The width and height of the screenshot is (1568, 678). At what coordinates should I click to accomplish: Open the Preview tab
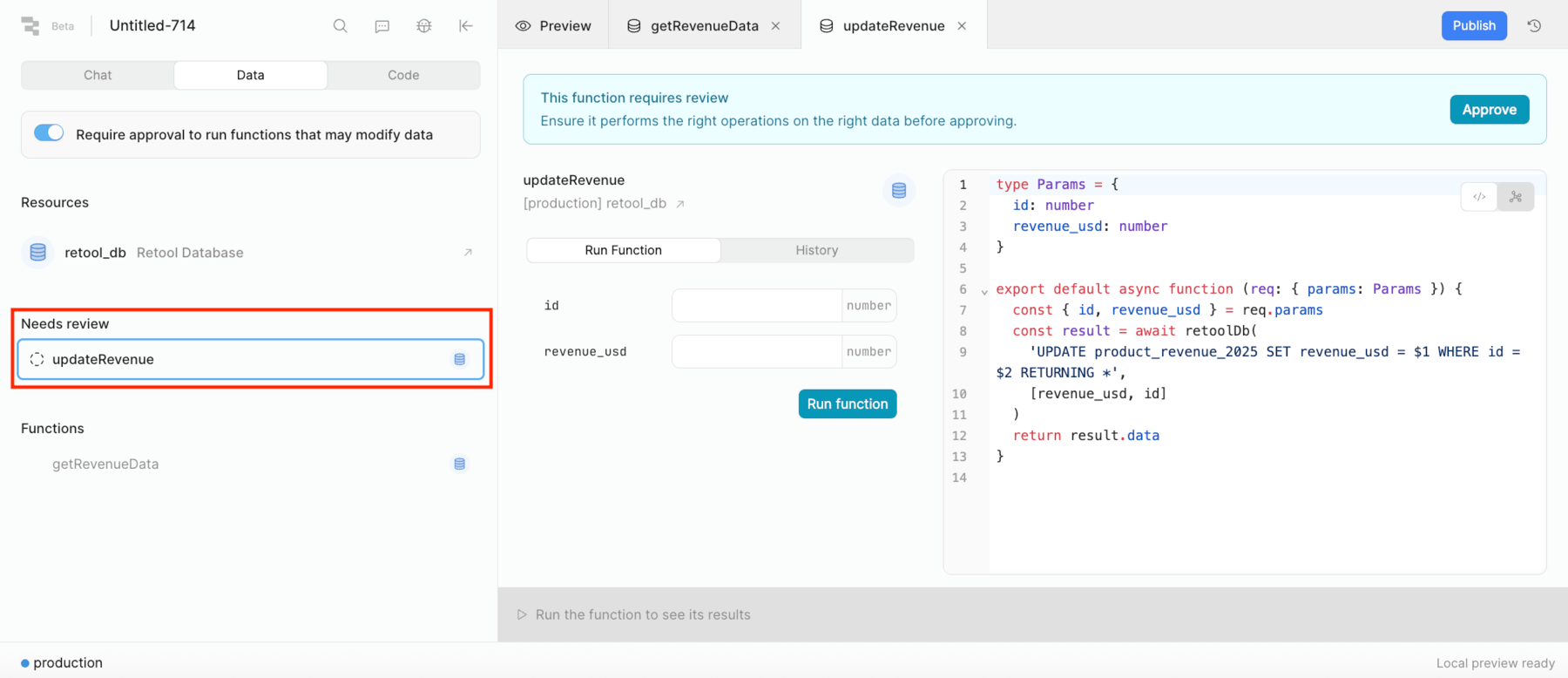(554, 26)
